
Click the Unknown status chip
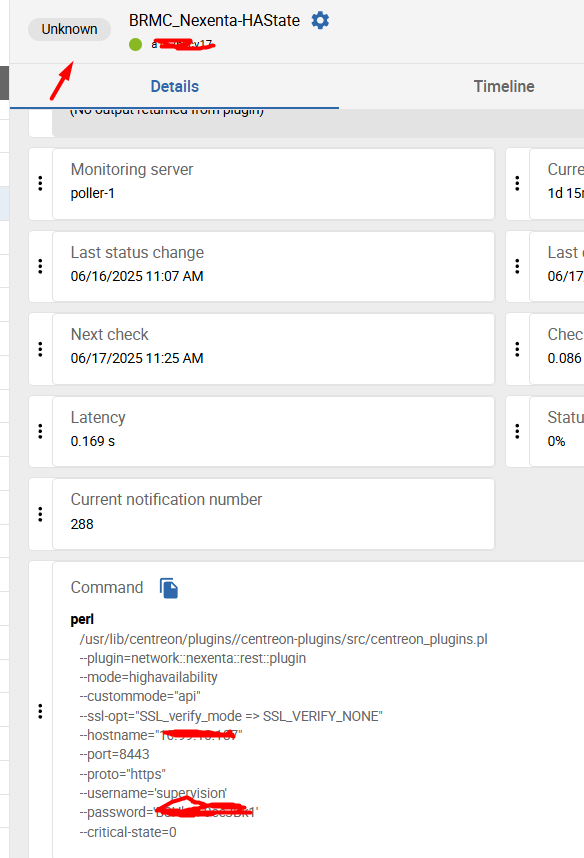[x=70, y=29]
